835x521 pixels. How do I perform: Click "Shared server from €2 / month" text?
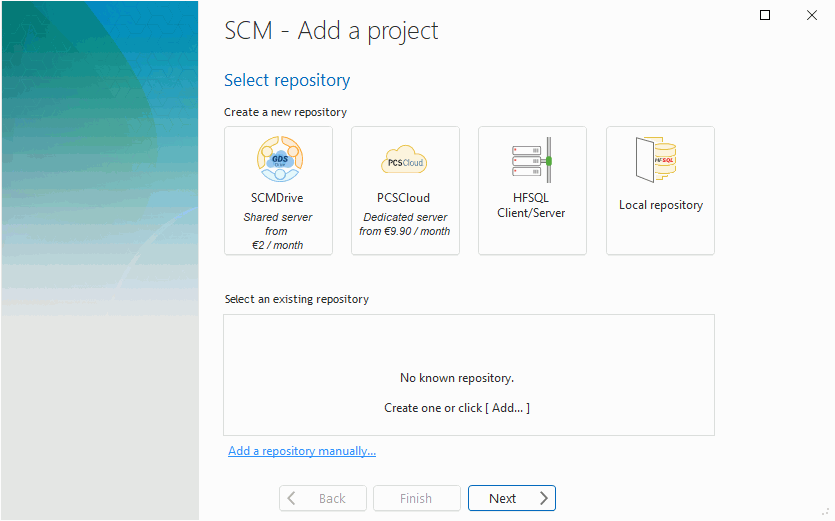point(277,231)
